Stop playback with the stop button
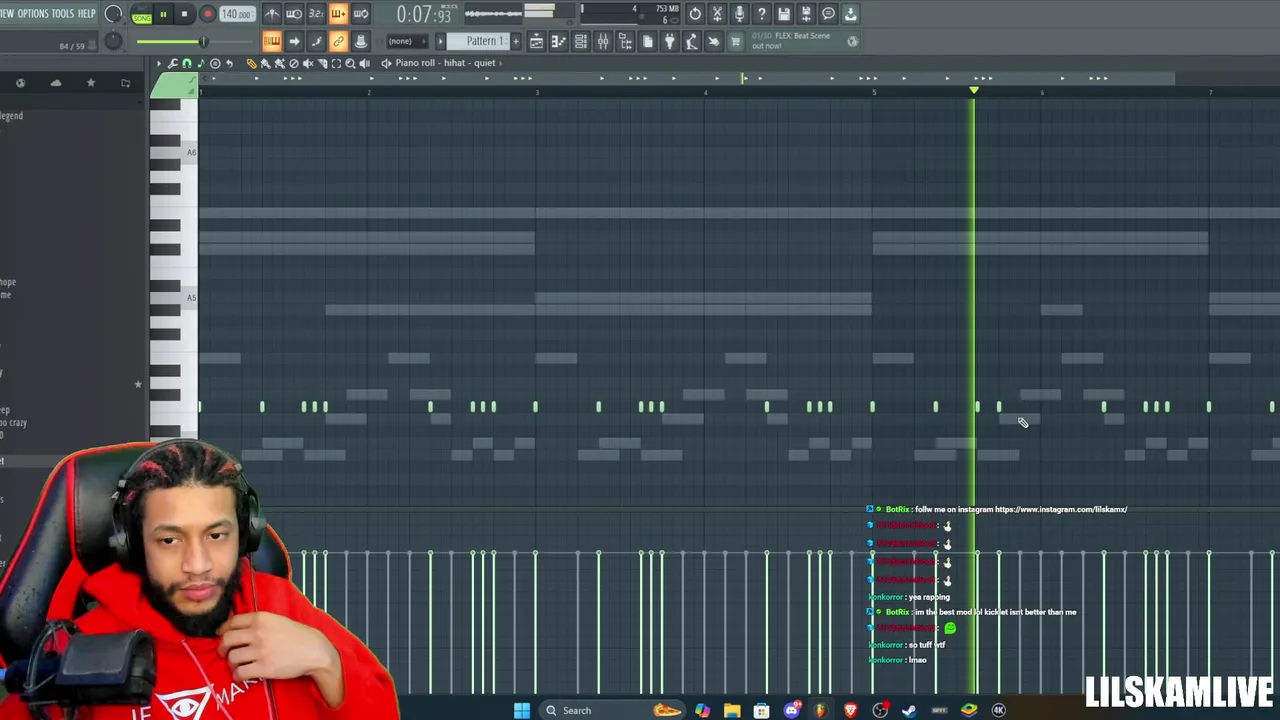 (184, 14)
